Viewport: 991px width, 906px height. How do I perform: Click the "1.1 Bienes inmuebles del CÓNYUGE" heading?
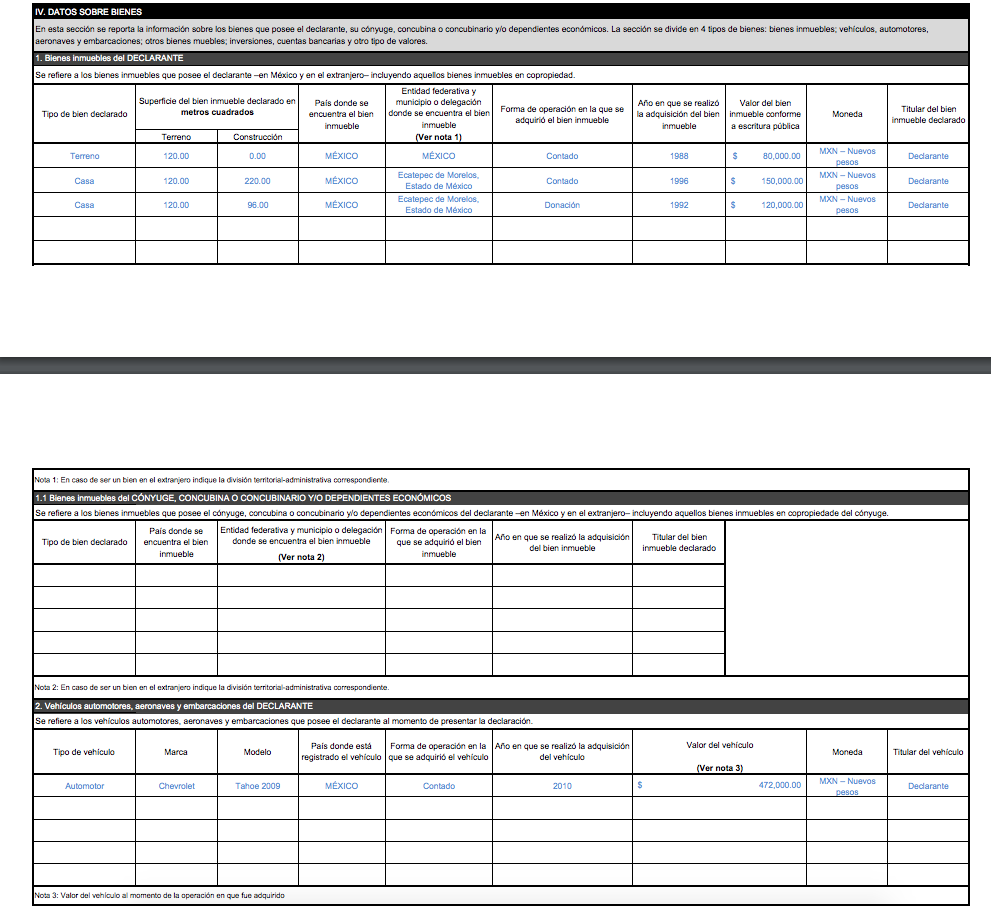click(x=242, y=498)
